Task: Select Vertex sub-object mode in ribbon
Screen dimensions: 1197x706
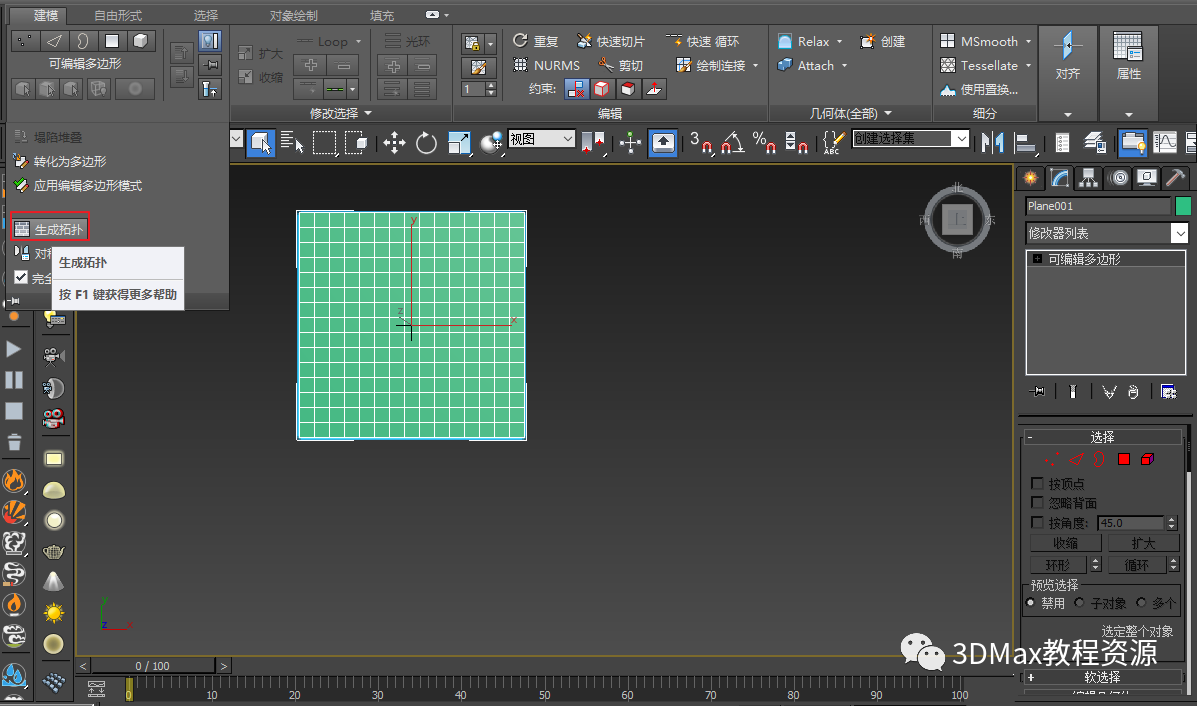Action: click(25, 40)
